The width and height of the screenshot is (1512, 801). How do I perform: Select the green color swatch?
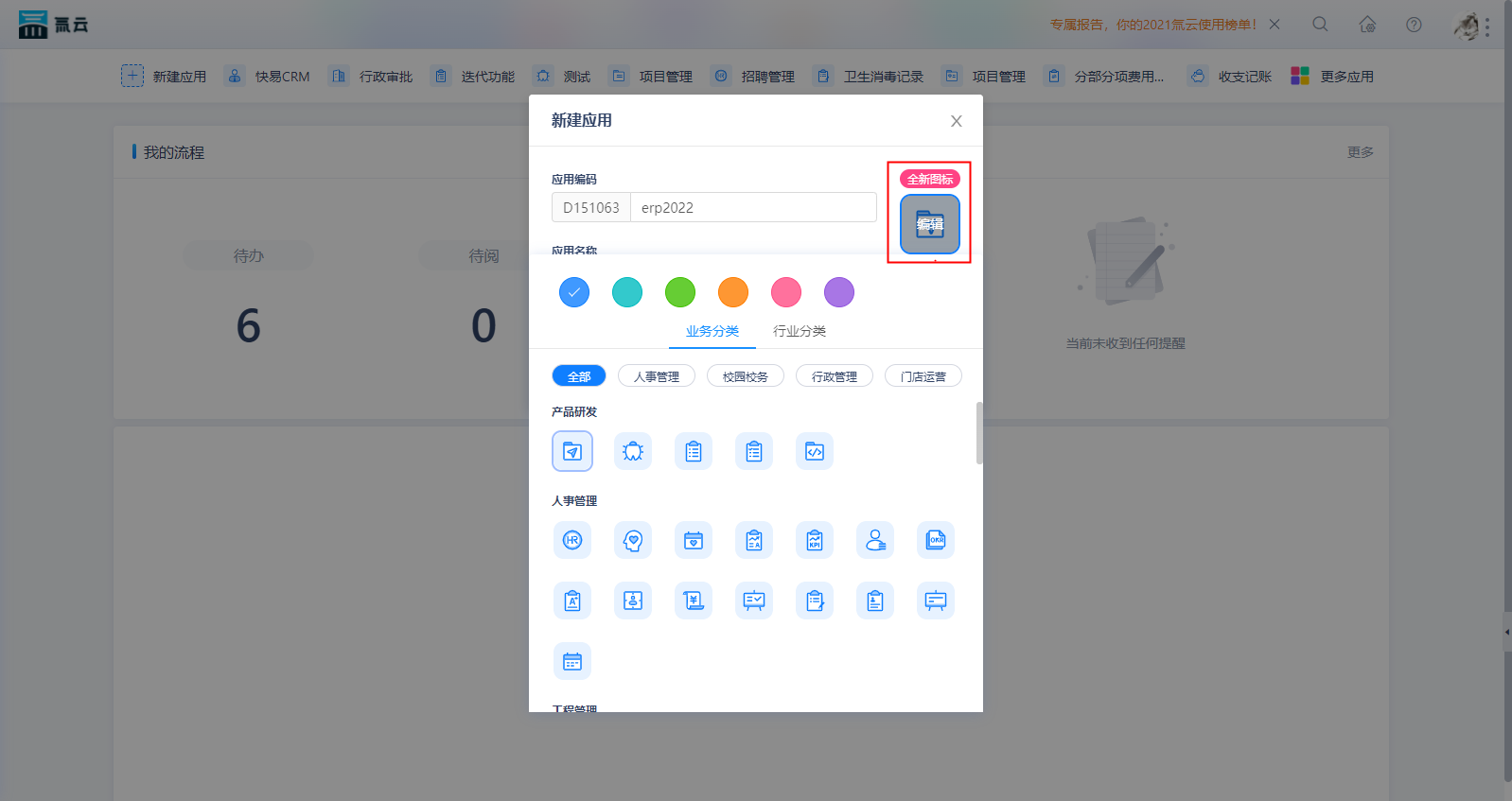680,292
